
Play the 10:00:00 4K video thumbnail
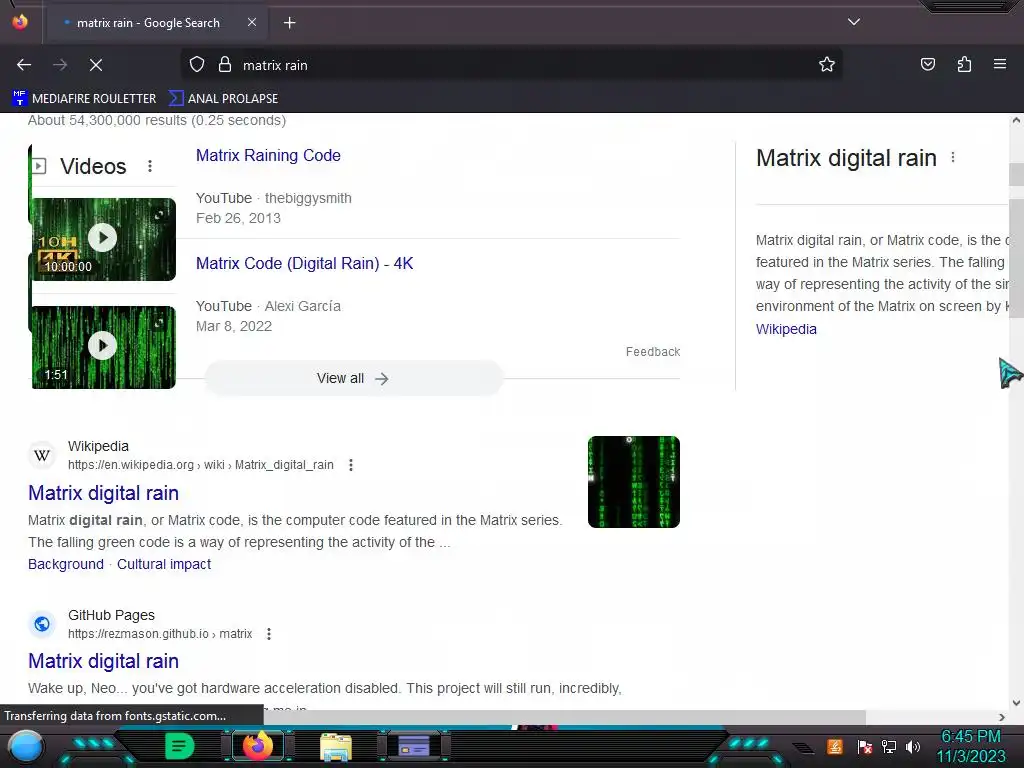click(x=103, y=239)
